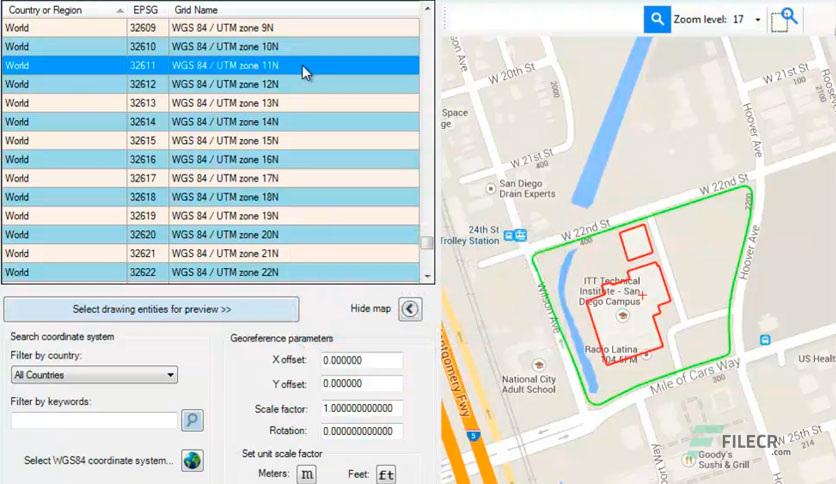Select row WGS 84 / UTM zone 18N
Viewport: 836px width, 484px height.
click(211, 197)
